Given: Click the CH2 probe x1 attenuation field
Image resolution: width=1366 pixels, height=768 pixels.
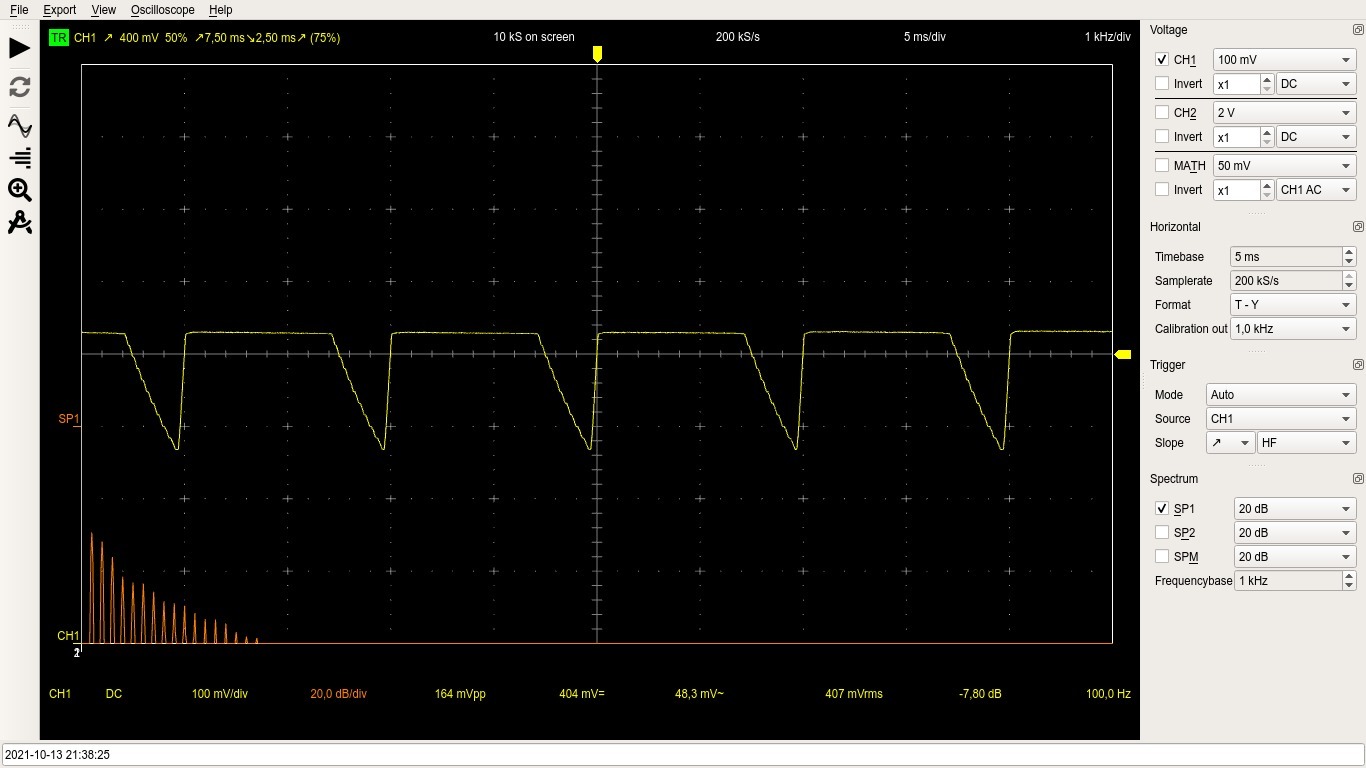Looking at the screenshot, I should click(x=1236, y=137).
